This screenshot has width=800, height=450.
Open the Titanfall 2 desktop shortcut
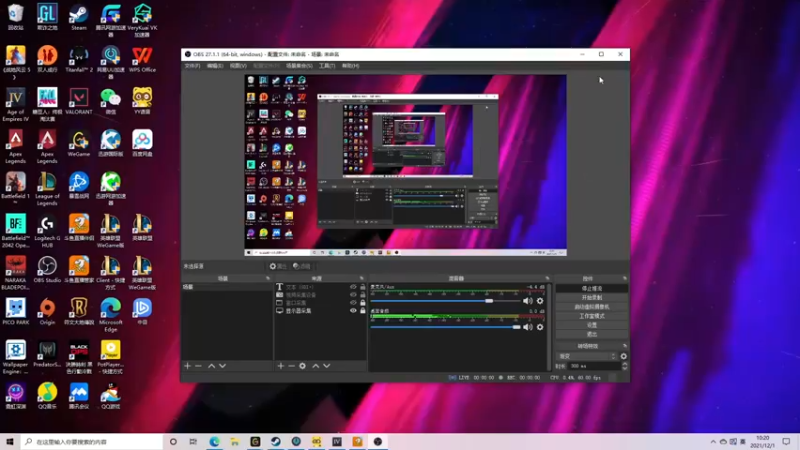pos(79,59)
